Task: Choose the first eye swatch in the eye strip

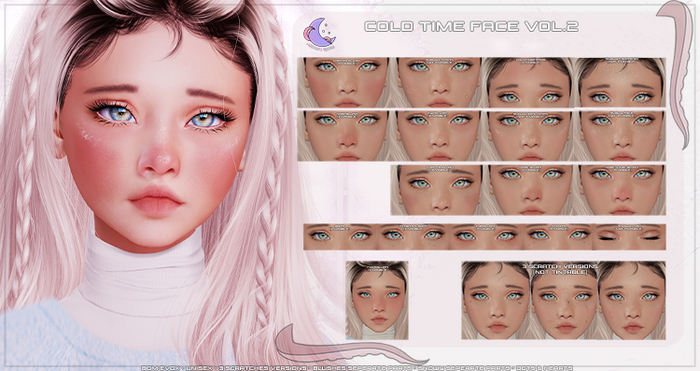Action: pyautogui.click(x=340, y=237)
